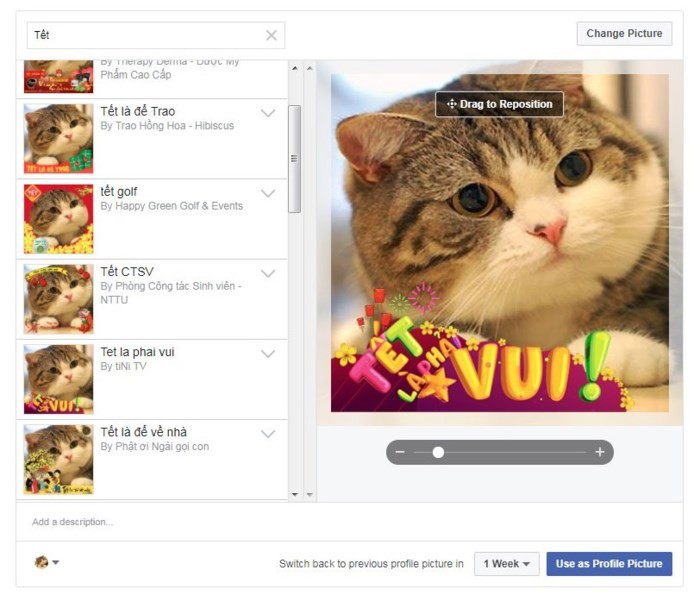The width and height of the screenshot is (700, 595).
Task: Click the Change Picture button
Action: pos(624,33)
